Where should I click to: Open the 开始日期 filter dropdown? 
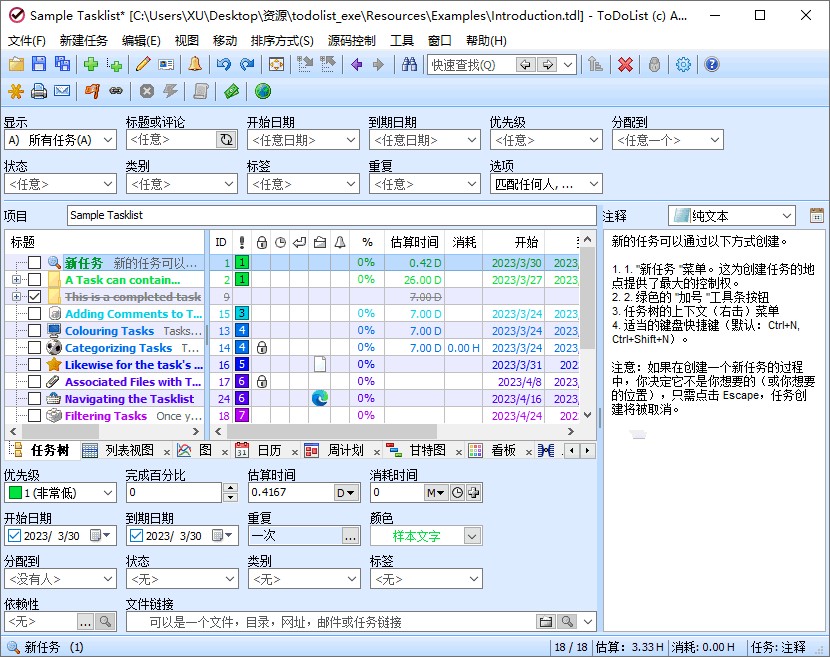[303, 140]
